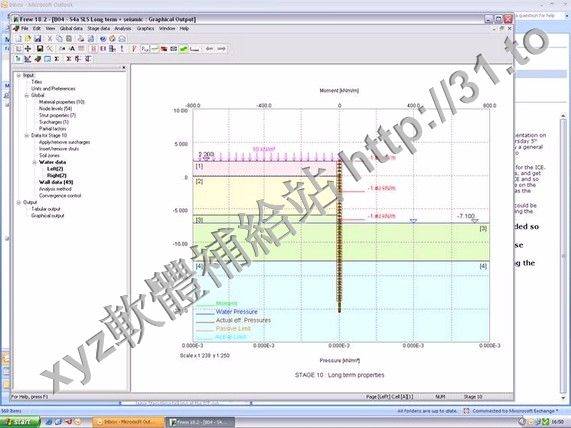Click the Print Preview toolbar icon

[x=91, y=38]
